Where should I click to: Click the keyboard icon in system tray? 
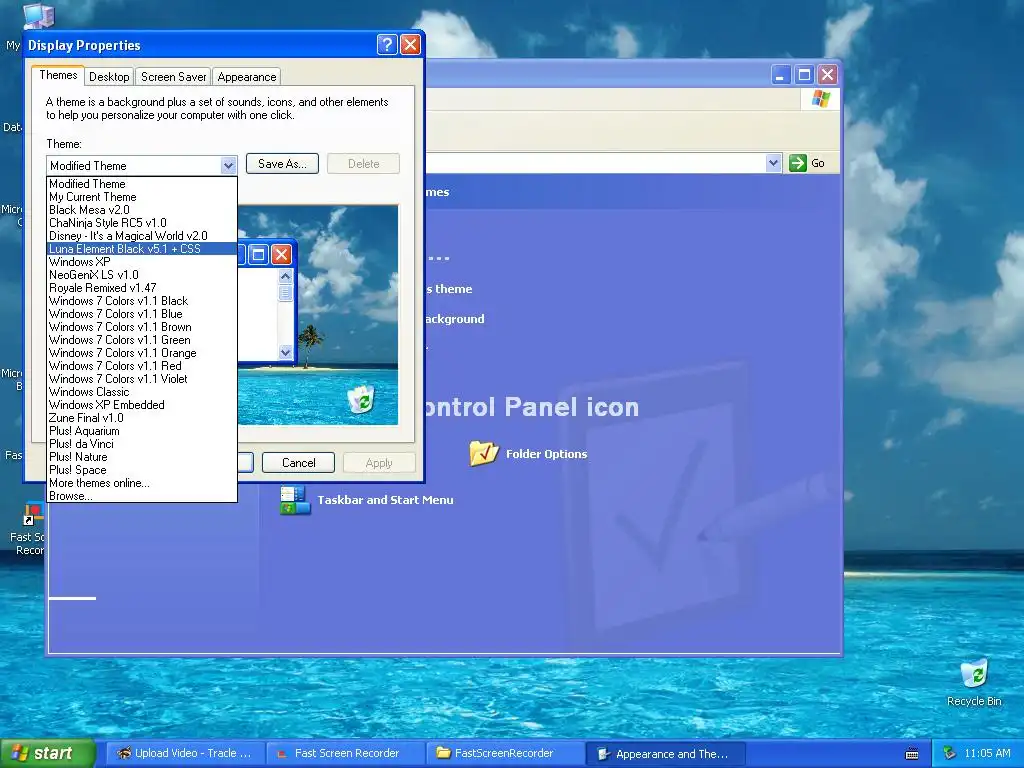tap(912, 754)
